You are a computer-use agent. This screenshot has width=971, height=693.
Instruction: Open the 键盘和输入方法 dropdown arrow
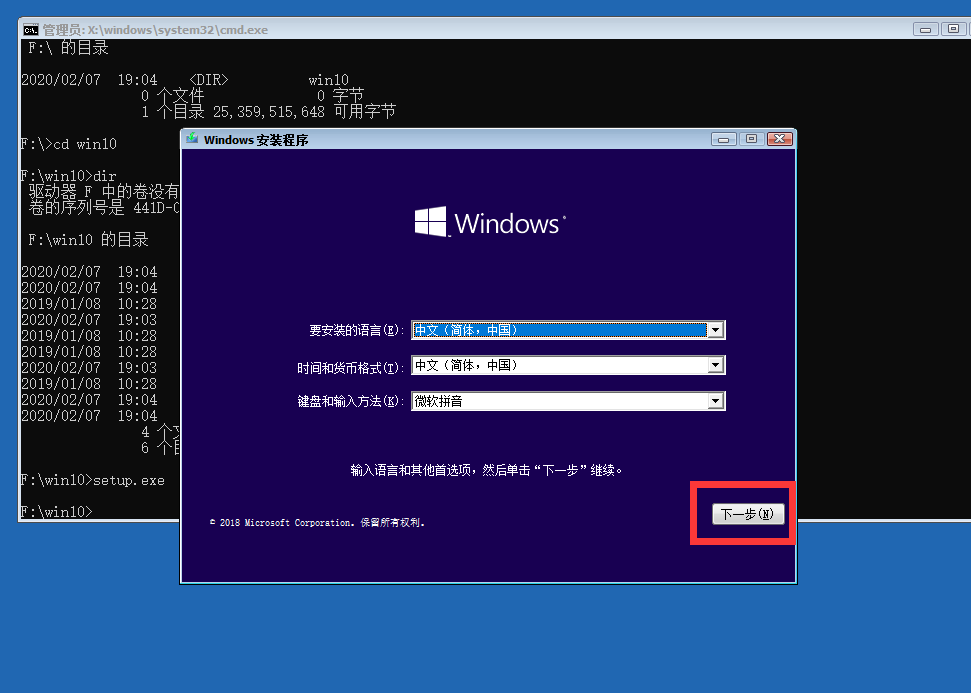[715, 402]
